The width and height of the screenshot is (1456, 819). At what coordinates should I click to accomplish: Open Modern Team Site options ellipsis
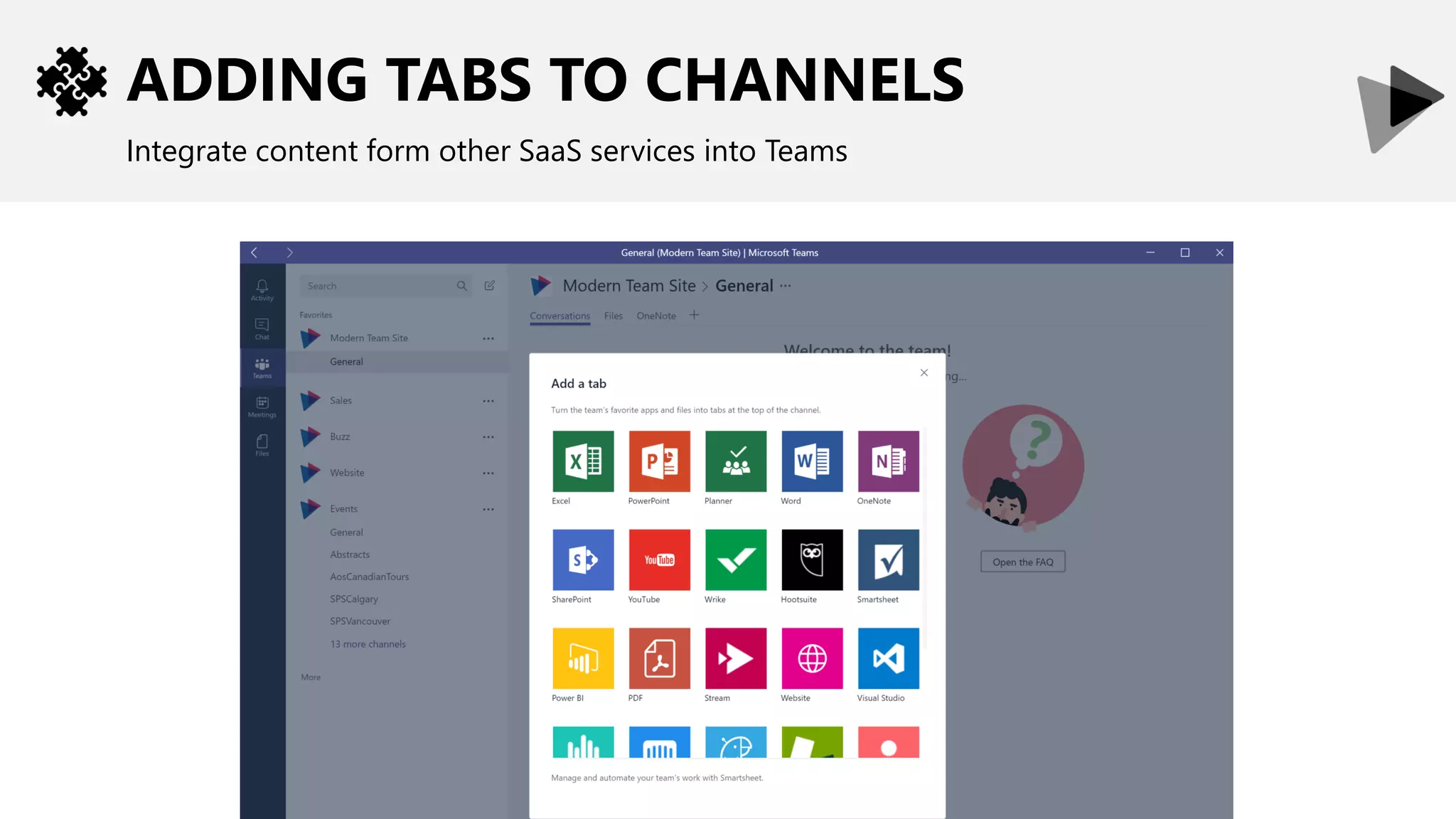coord(488,338)
